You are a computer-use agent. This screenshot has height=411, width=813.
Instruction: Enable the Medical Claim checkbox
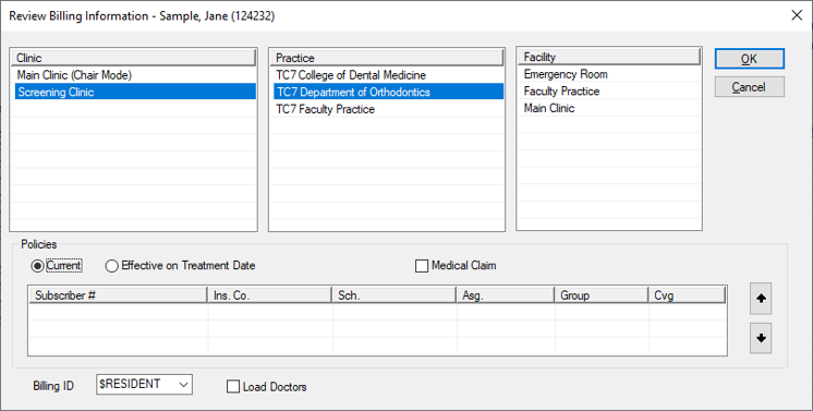pyautogui.click(x=422, y=266)
